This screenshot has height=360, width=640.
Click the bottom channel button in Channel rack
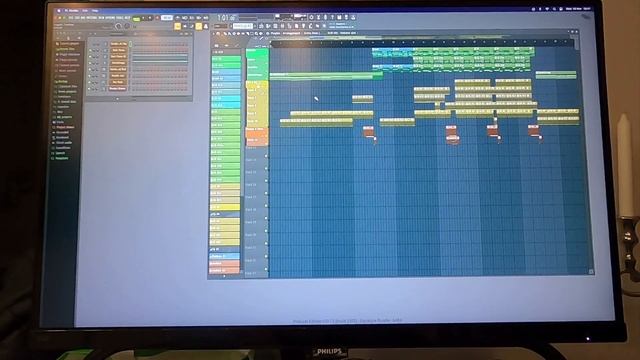pyautogui.click(x=118, y=88)
